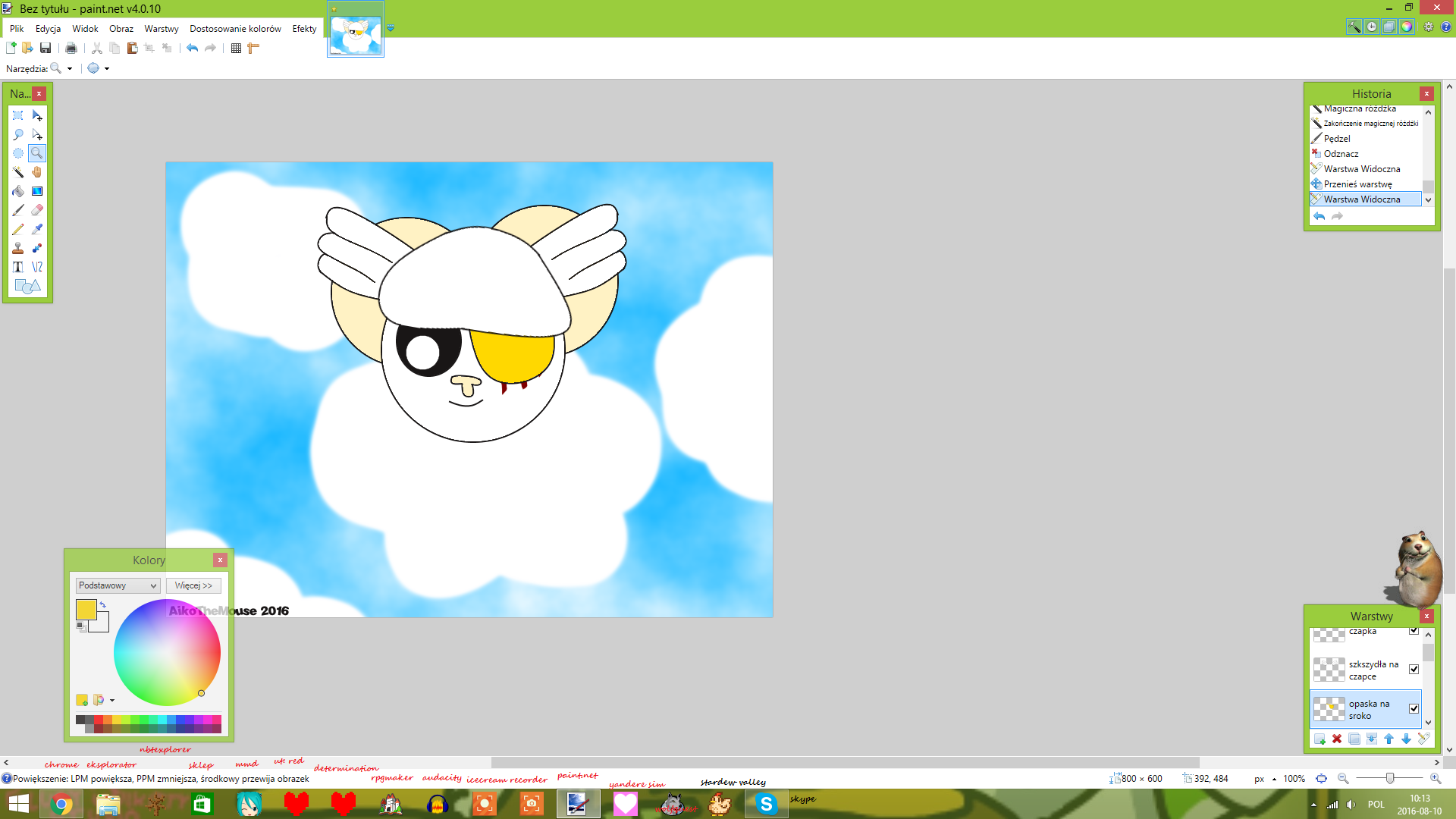Select the Rectangle Select tool
This screenshot has height=819, width=1456.
(x=18, y=115)
